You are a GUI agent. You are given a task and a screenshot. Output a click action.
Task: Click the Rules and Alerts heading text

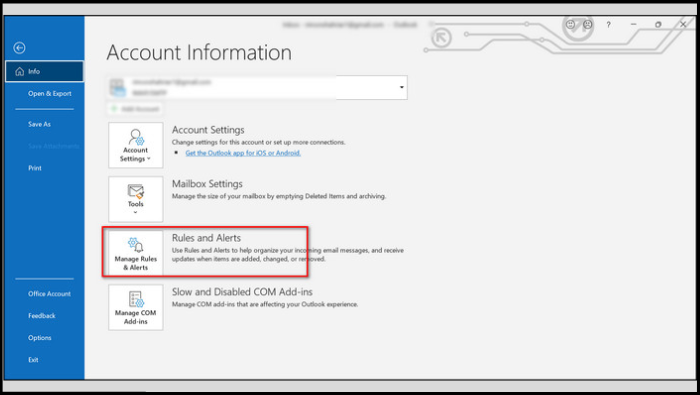point(206,238)
